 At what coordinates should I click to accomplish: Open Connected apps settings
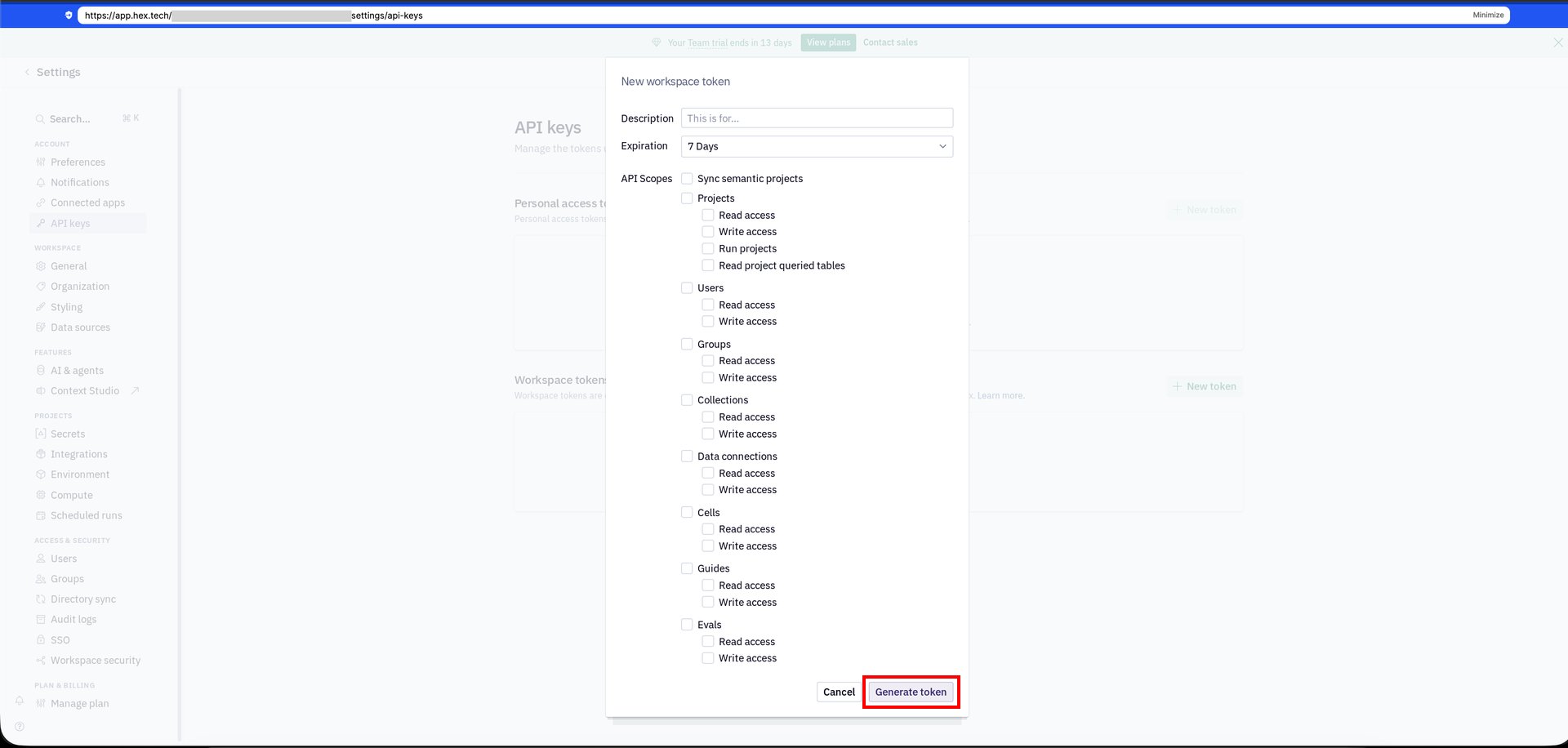click(87, 203)
